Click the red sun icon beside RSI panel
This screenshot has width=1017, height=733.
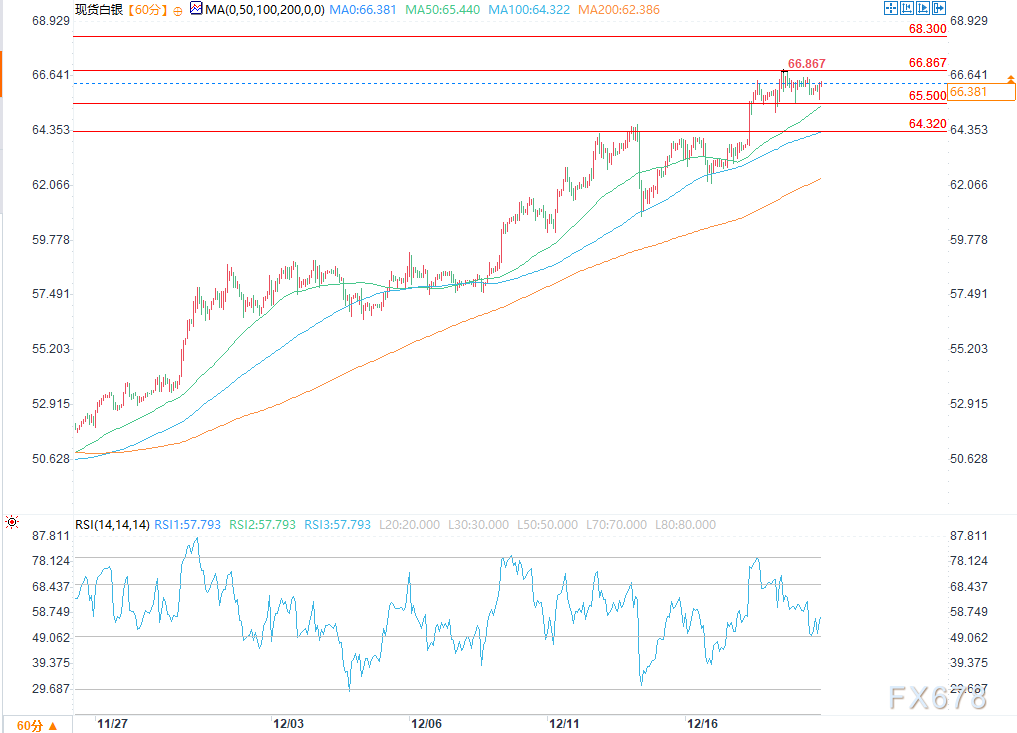pos(12,522)
